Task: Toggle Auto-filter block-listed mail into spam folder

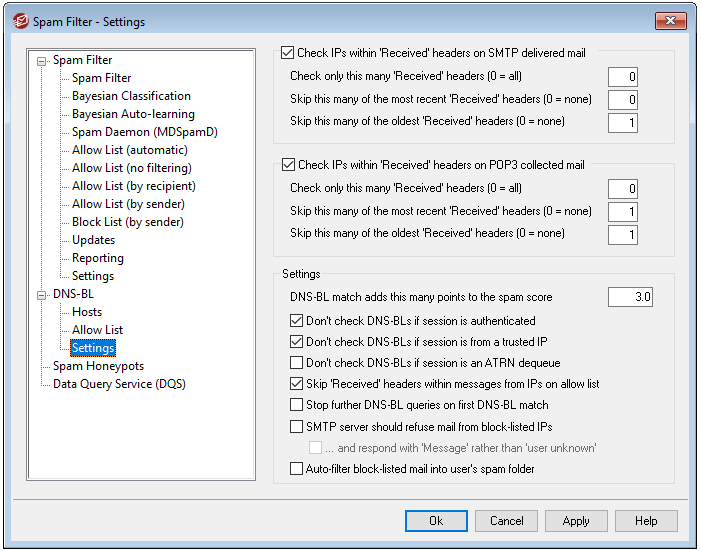Action: pos(296,469)
